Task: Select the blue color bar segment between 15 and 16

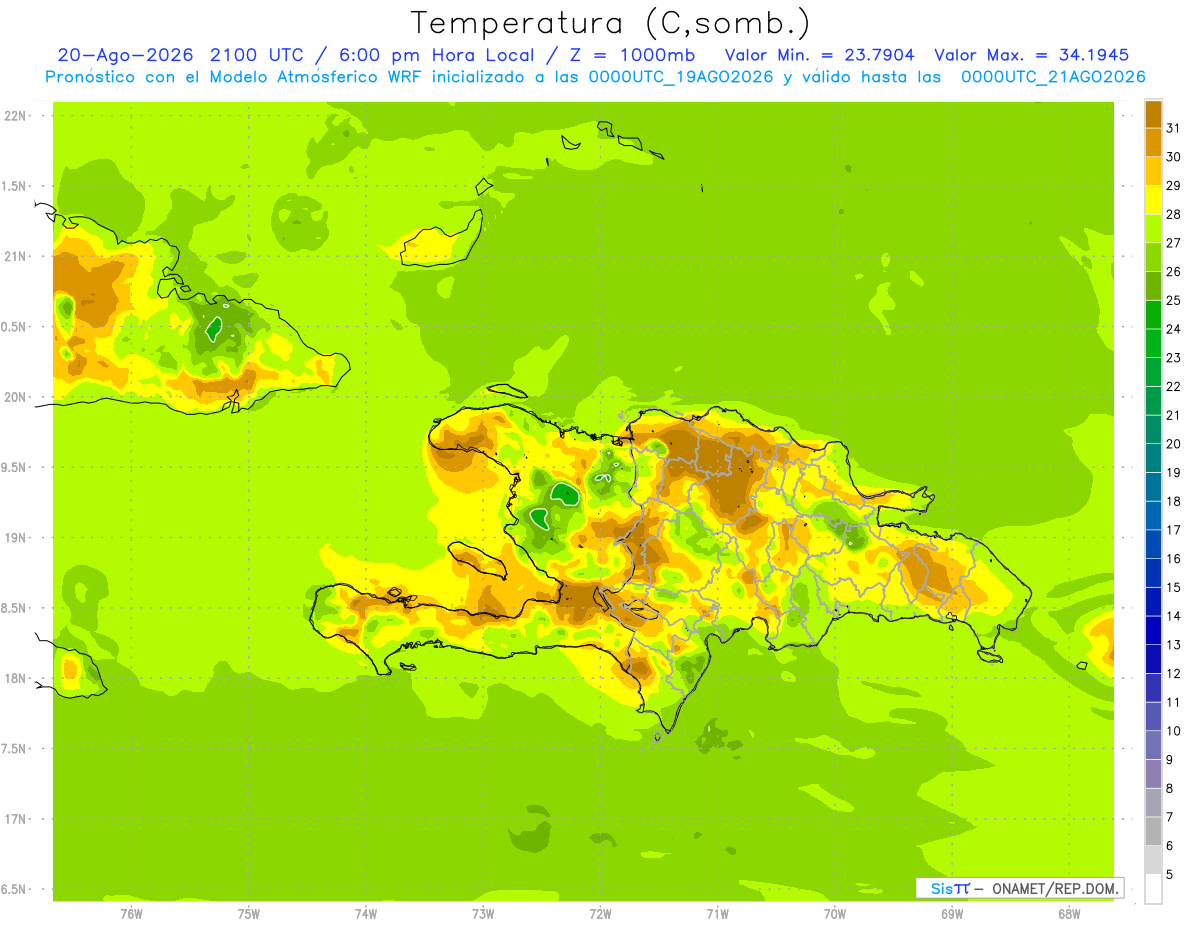Action: click(1153, 573)
